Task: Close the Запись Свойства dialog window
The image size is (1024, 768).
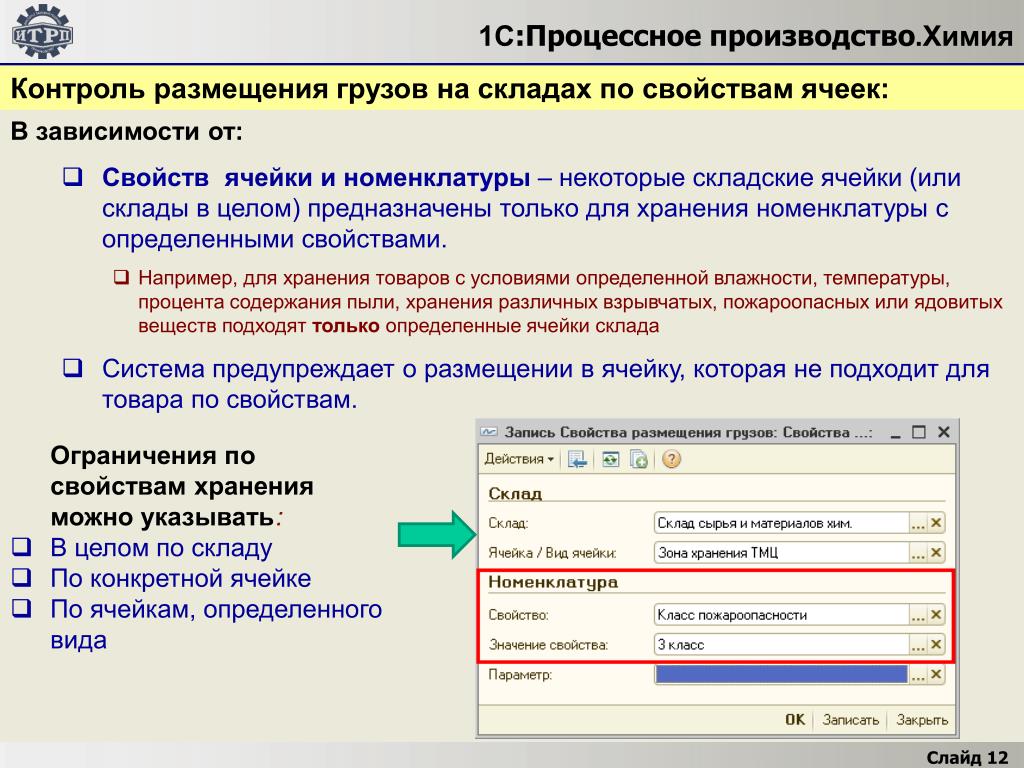Action: tap(943, 432)
